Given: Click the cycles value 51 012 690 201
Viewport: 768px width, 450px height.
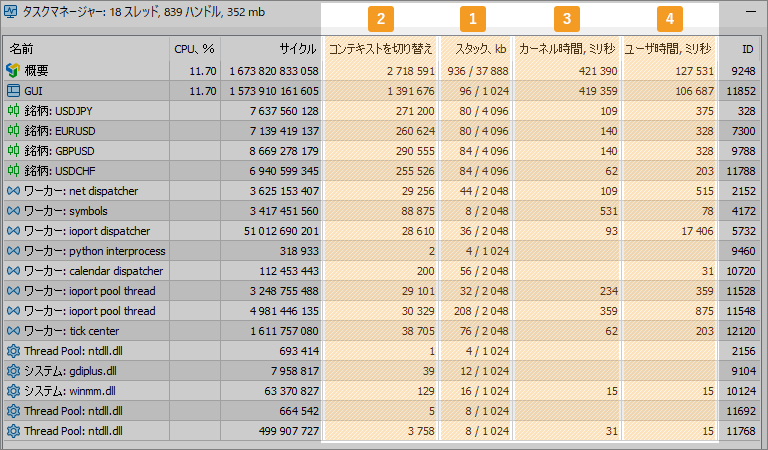Looking at the screenshot, I should [281, 231].
